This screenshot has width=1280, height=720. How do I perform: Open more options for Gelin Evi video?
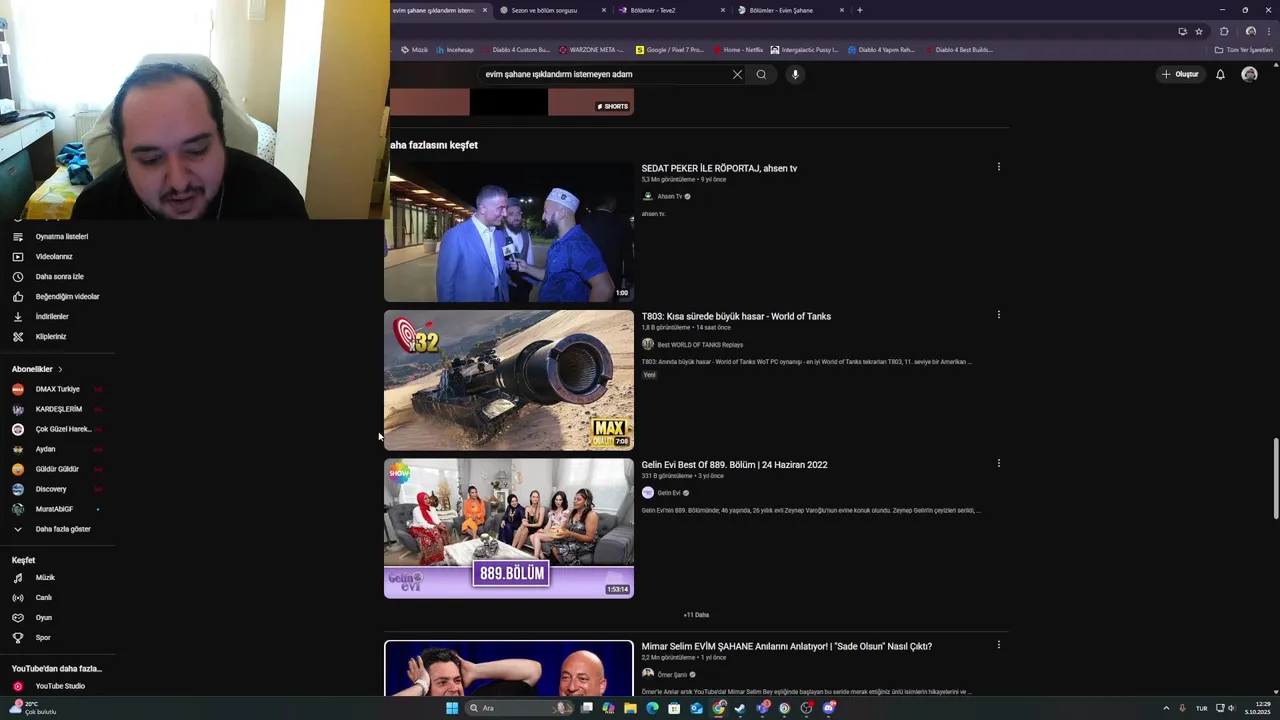click(998, 463)
